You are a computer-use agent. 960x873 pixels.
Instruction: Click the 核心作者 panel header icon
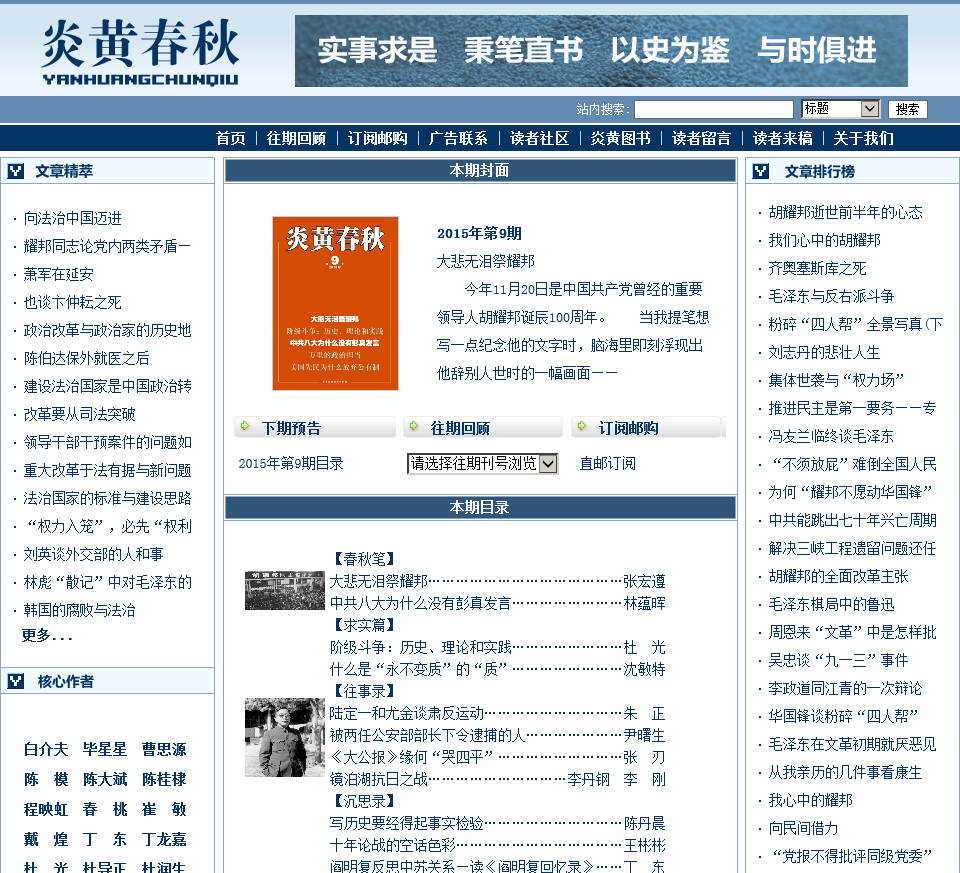15,681
